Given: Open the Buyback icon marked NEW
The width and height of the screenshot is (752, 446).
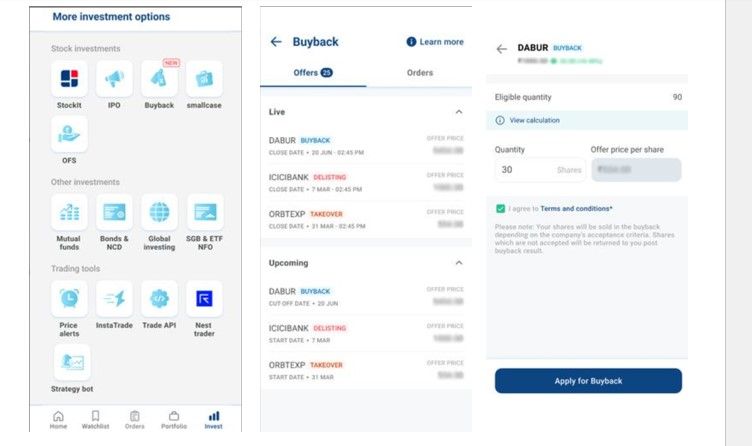Looking at the screenshot, I should (159, 79).
